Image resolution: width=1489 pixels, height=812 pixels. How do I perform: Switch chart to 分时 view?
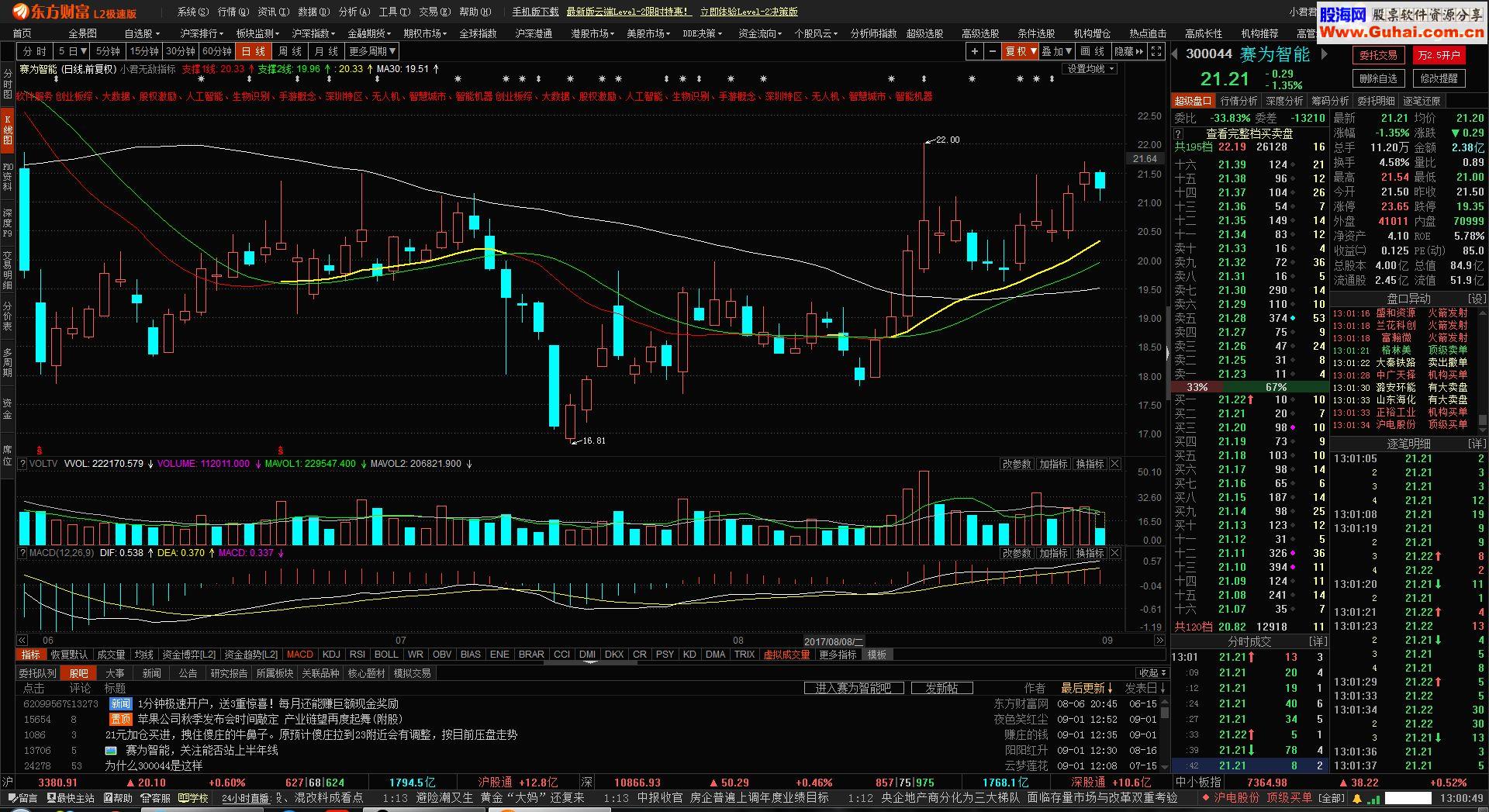pos(35,51)
